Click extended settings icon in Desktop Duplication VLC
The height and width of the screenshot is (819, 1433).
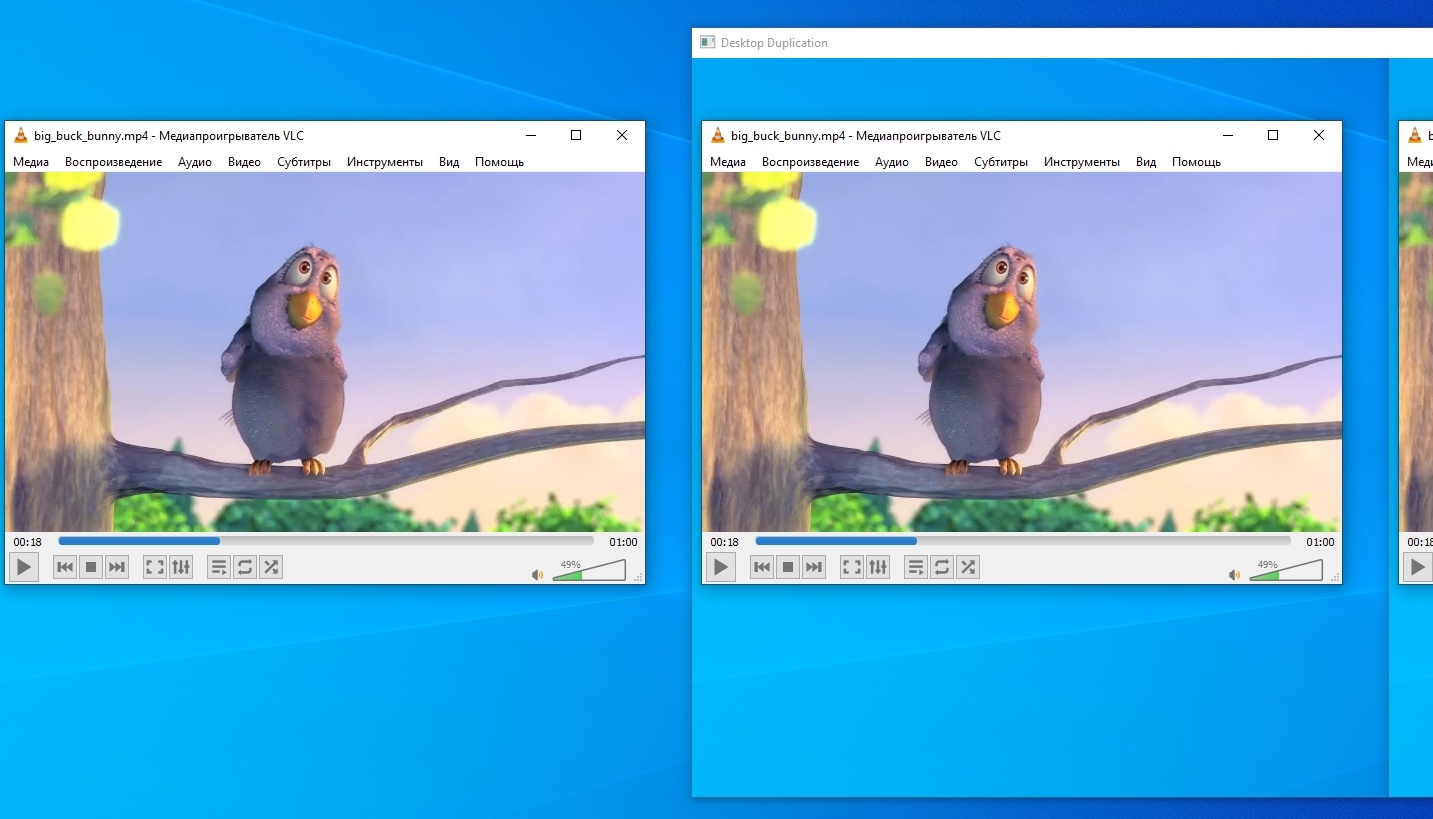point(878,568)
